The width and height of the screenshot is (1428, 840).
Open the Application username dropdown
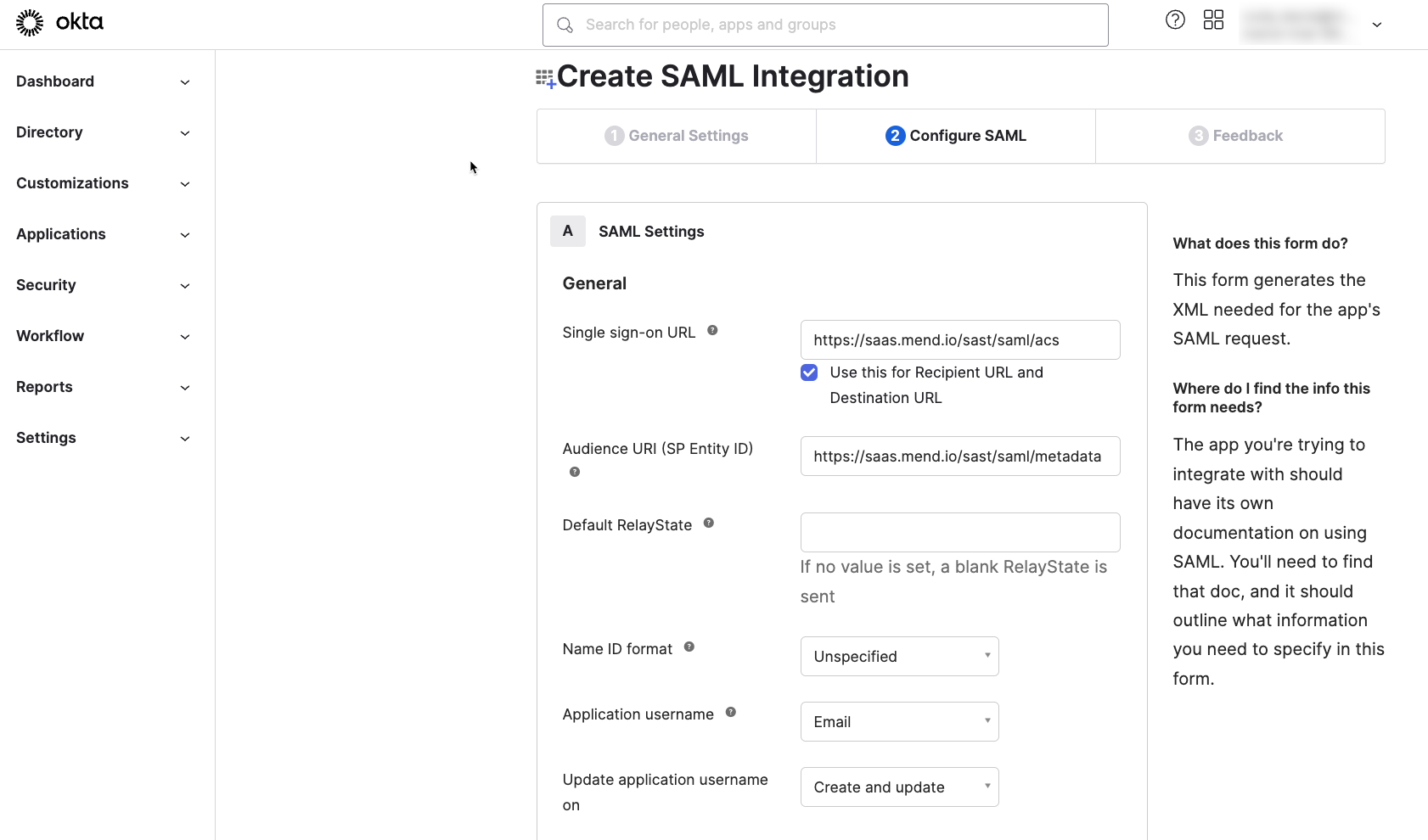tap(899, 722)
